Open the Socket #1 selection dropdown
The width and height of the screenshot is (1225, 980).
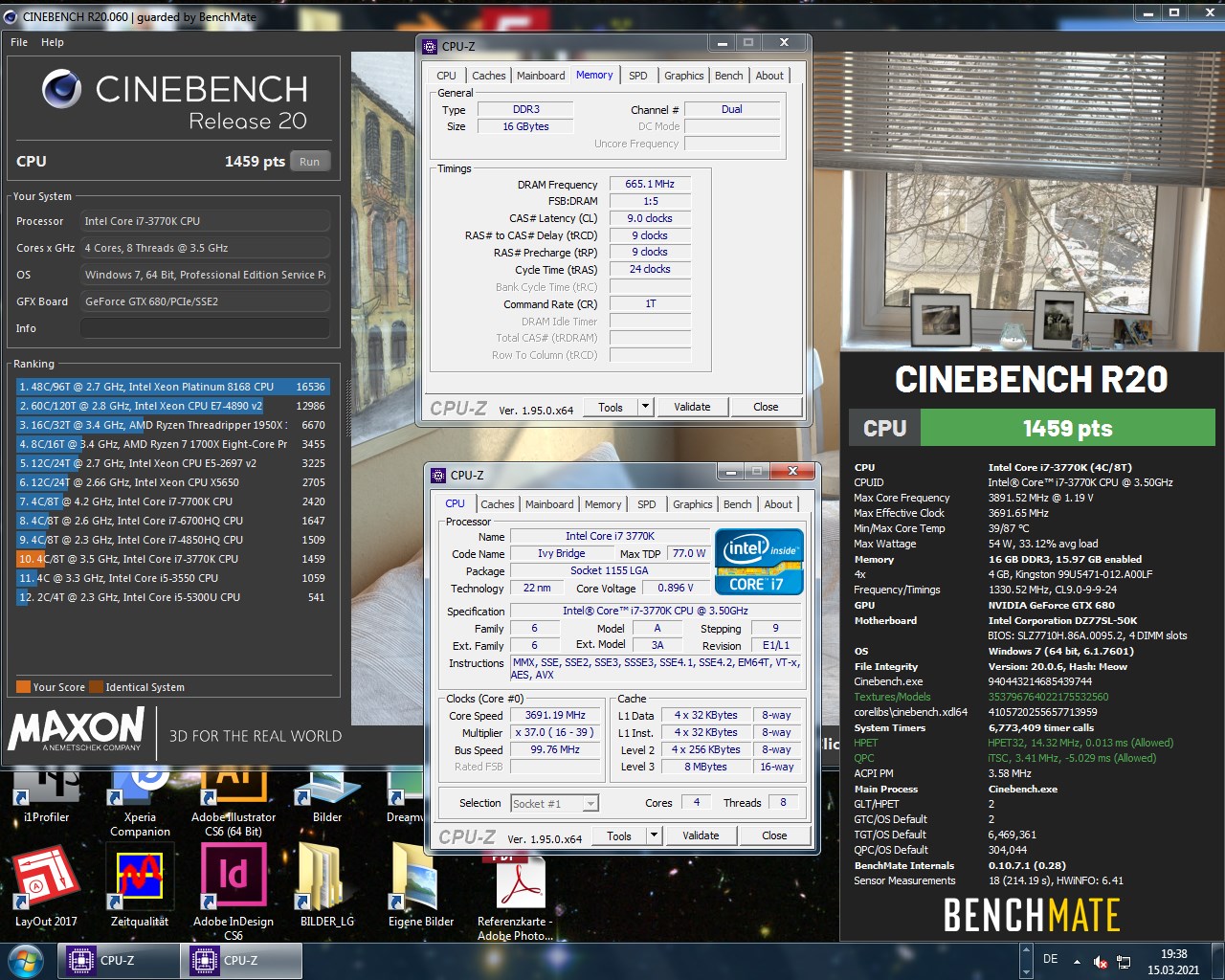pyautogui.click(x=554, y=804)
